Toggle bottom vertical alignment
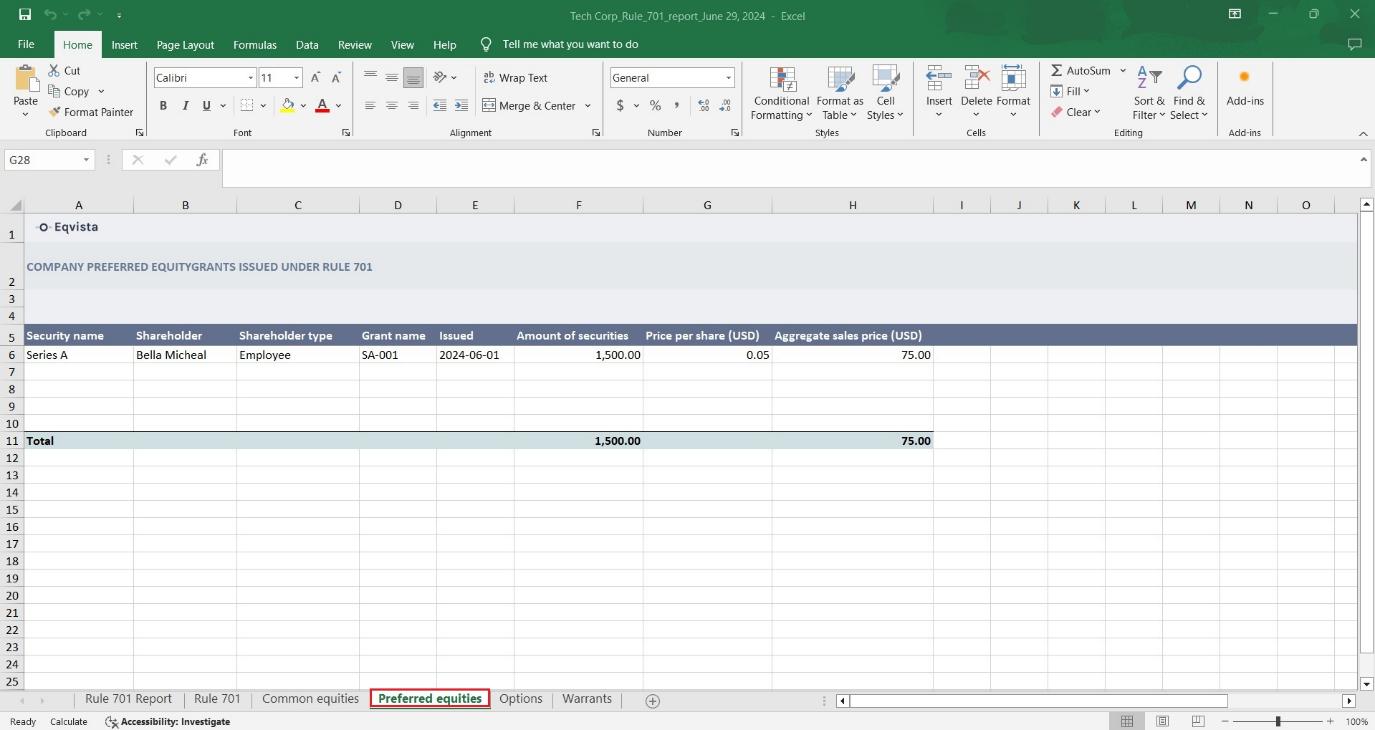Image resolution: width=1375 pixels, height=730 pixels. [x=414, y=78]
